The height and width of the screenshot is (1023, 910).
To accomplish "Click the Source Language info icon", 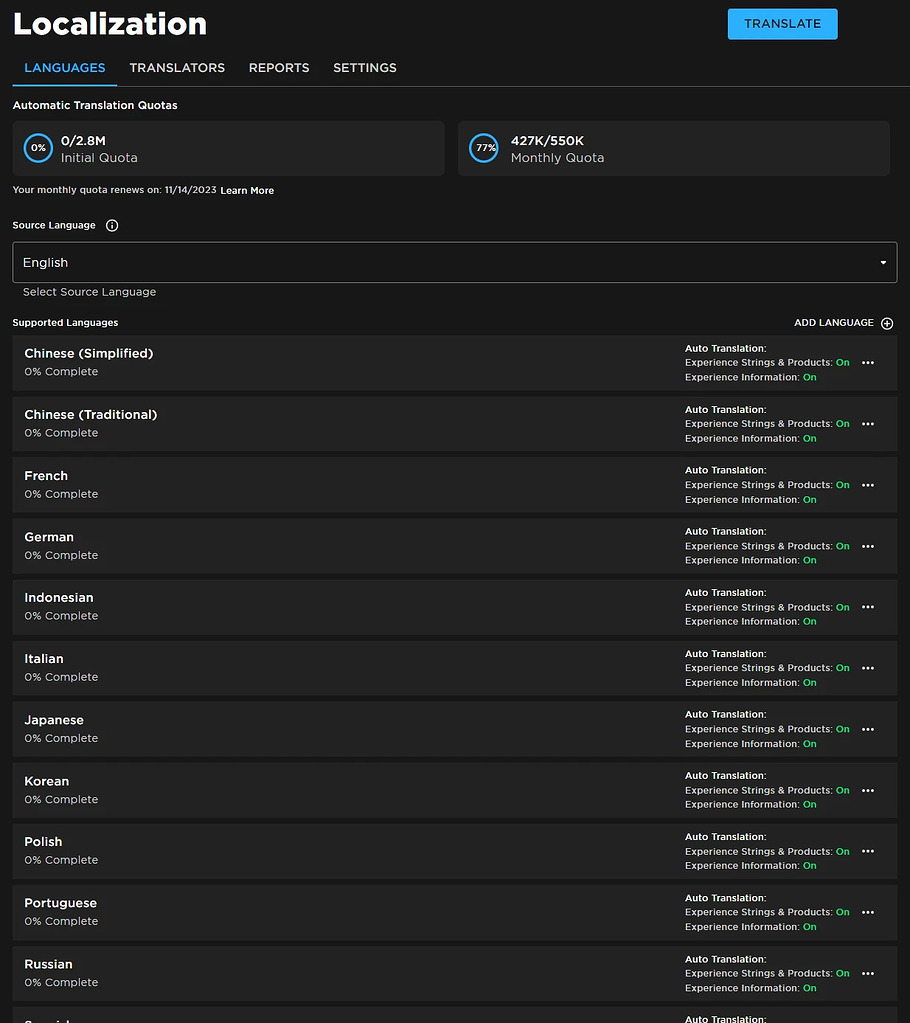I will coord(111,225).
